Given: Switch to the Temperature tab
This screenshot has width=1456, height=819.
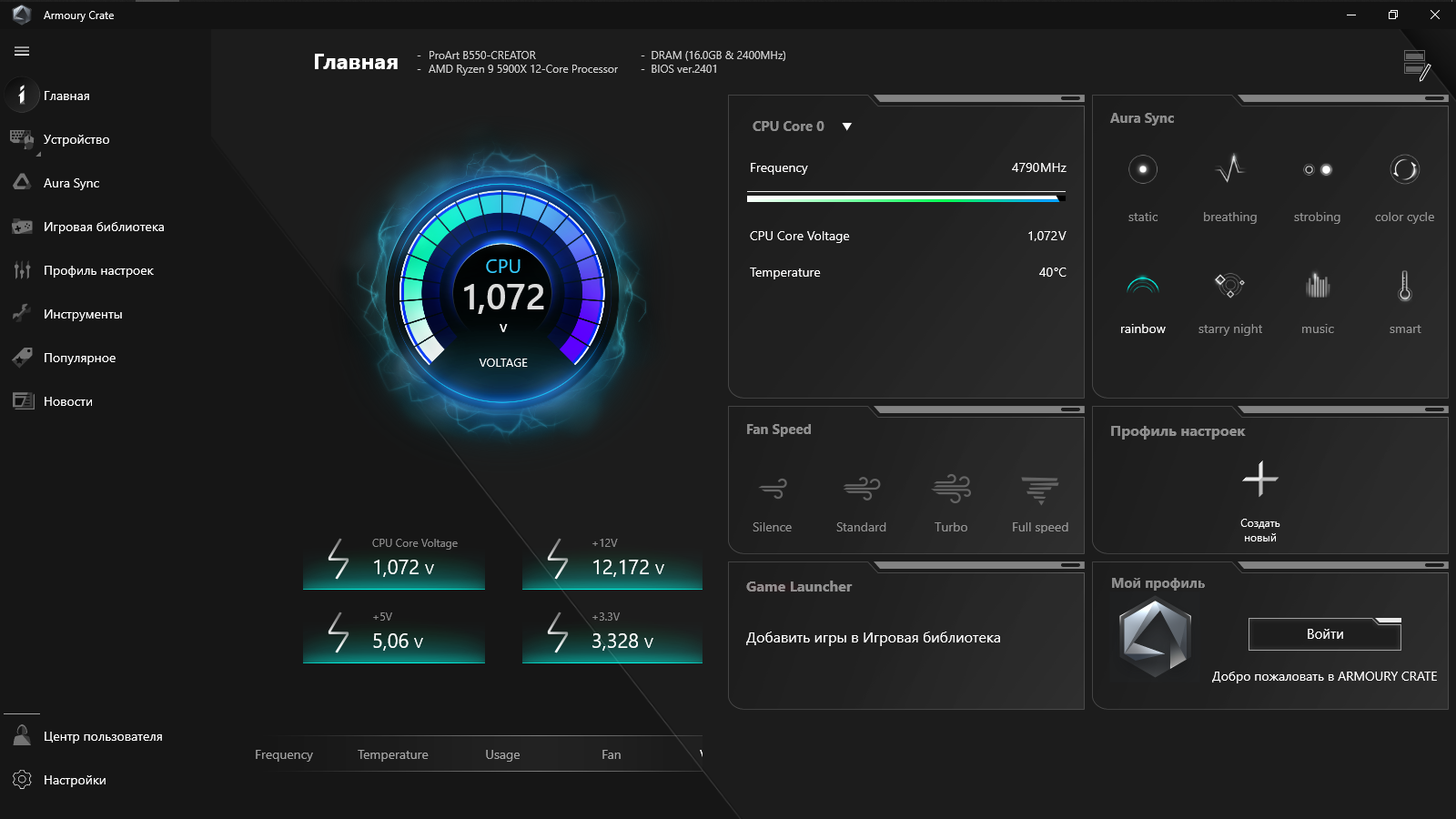Looking at the screenshot, I should (x=392, y=754).
